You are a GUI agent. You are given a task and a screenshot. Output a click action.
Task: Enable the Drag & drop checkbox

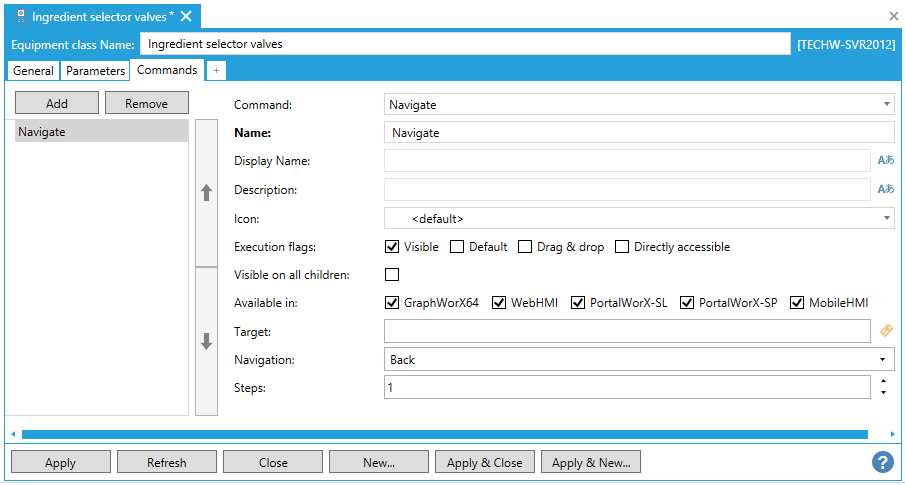coord(525,247)
